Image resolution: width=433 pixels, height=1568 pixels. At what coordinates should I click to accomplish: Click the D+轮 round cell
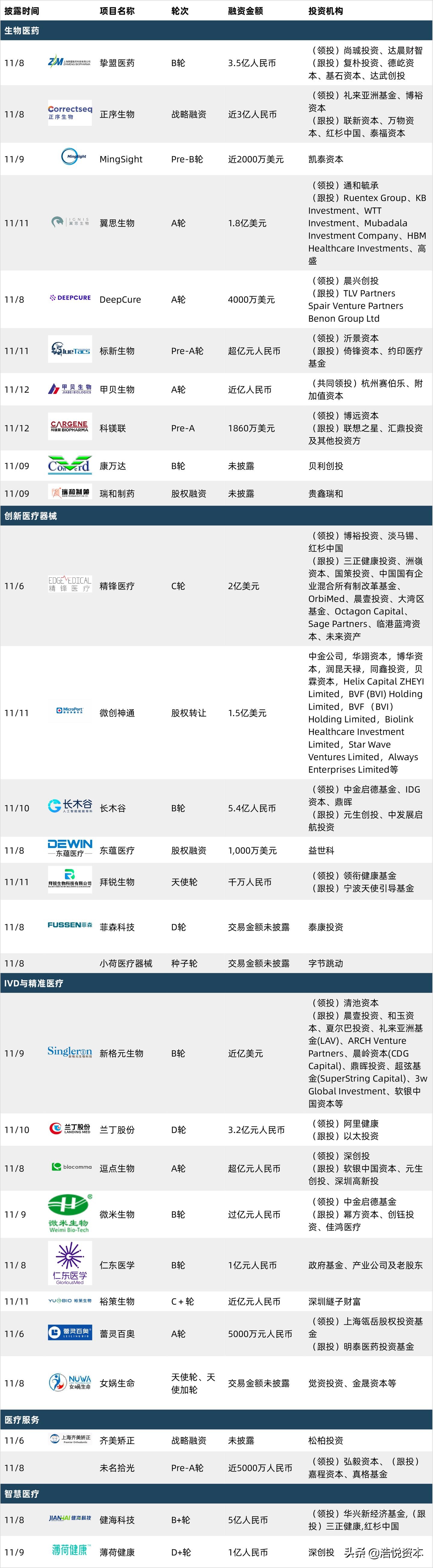click(181, 1552)
